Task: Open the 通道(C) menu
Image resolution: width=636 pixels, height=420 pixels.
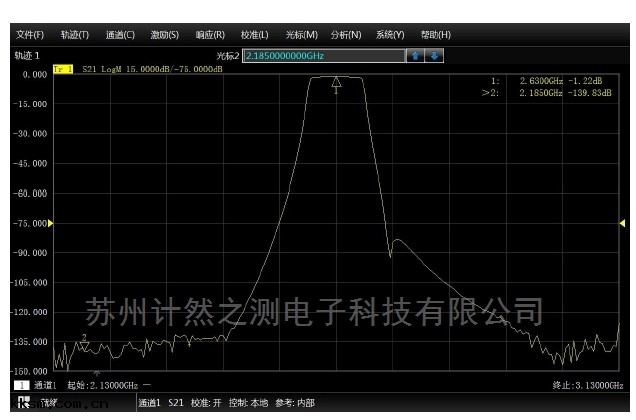Action: (120, 35)
